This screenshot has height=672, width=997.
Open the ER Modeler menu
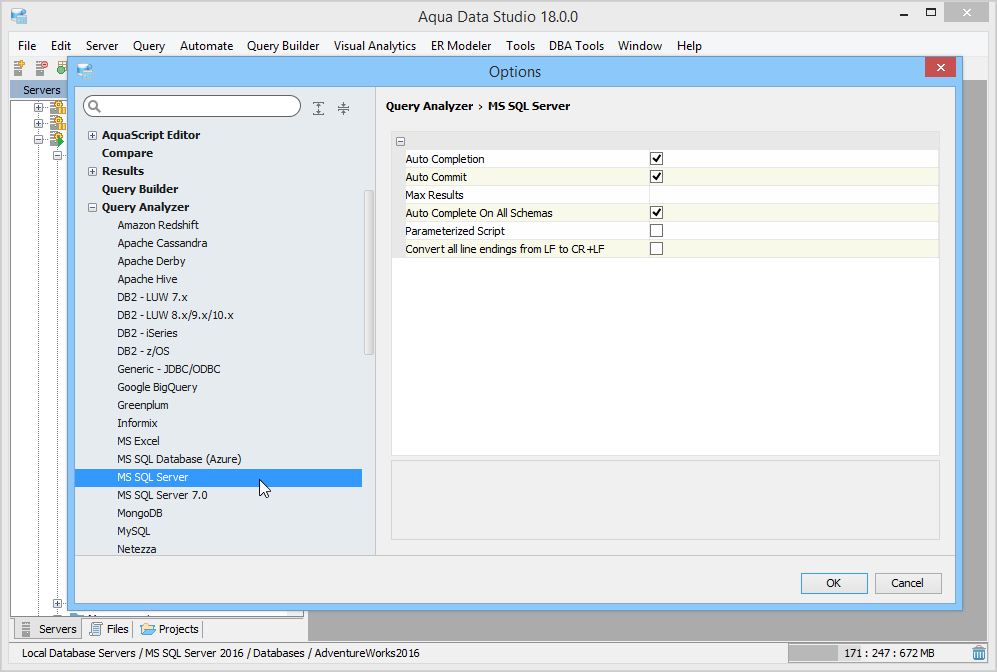[x=461, y=46]
